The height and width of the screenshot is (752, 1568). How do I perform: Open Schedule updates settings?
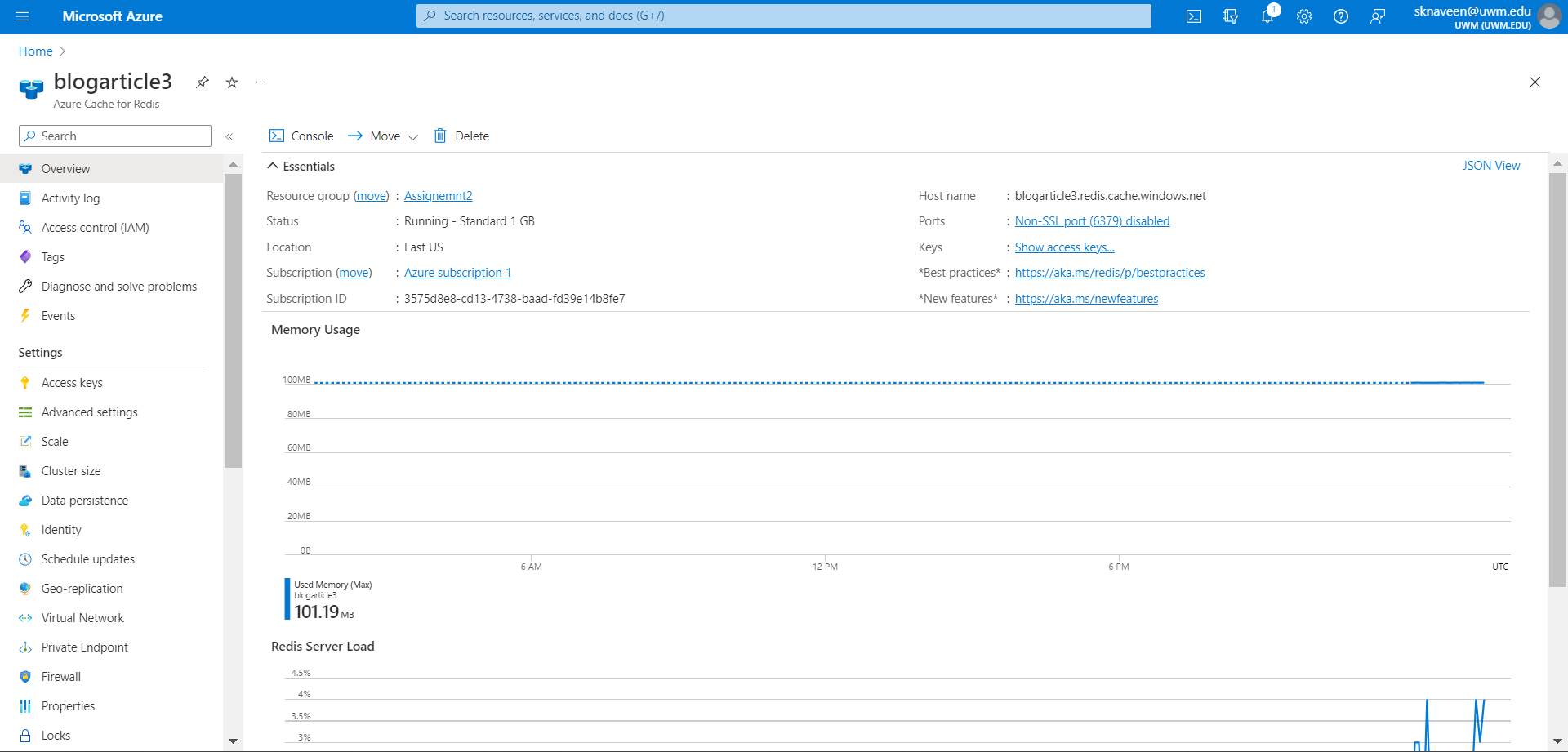(87, 558)
